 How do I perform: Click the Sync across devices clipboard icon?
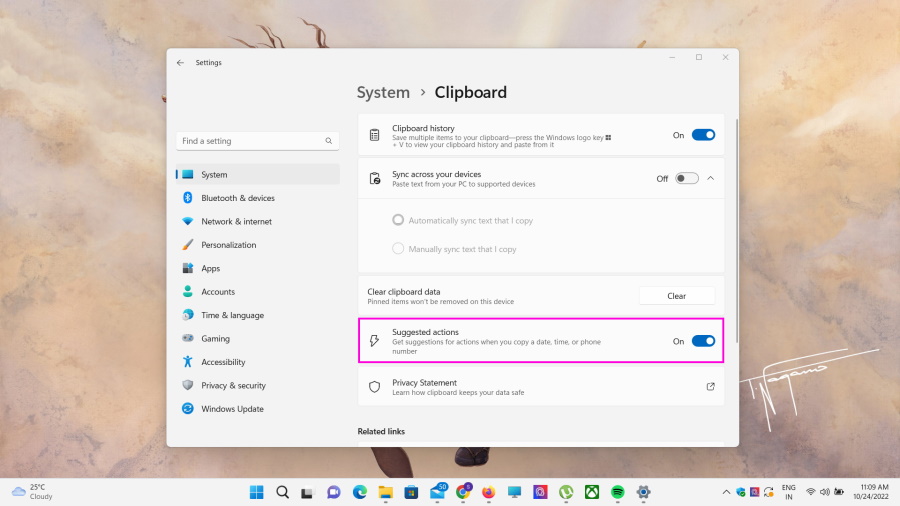click(374, 178)
